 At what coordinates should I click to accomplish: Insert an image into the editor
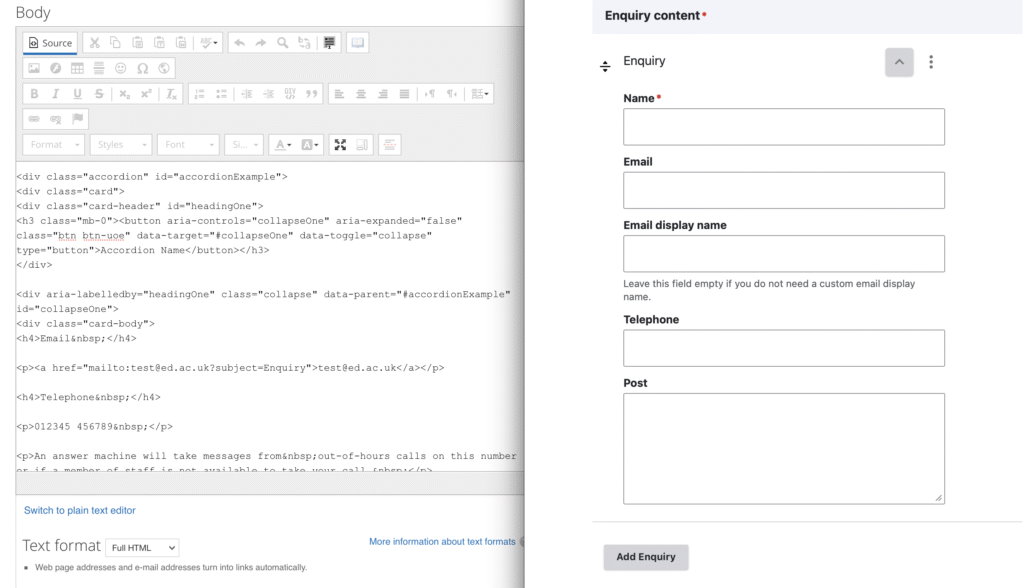35,66
